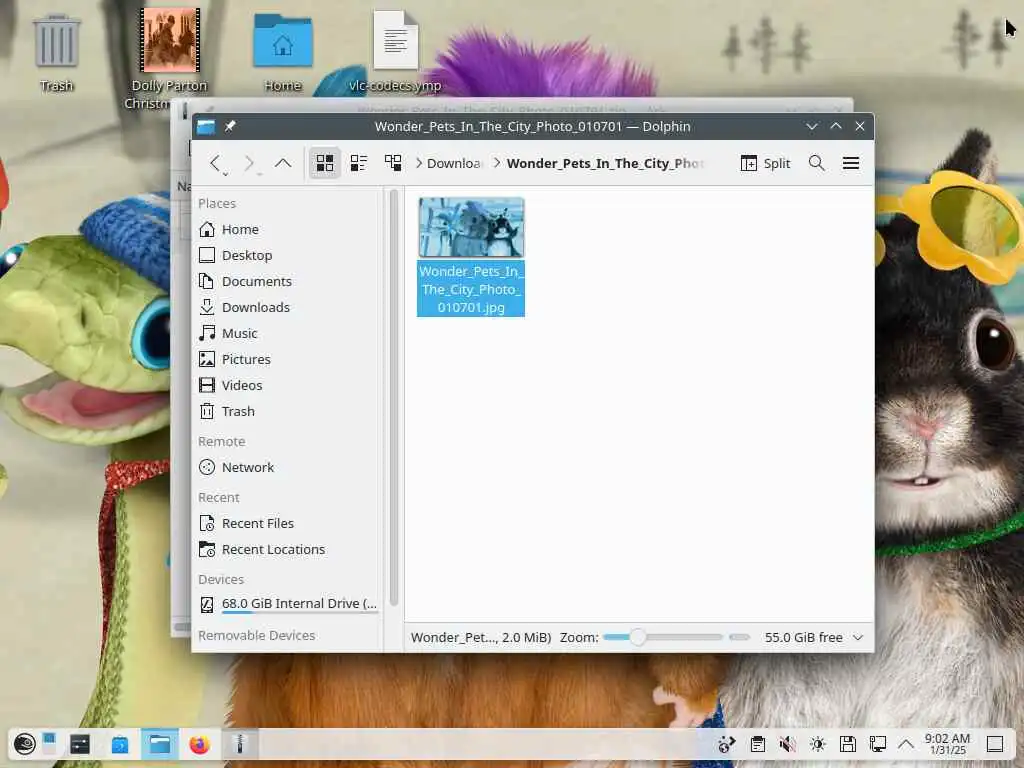This screenshot has width=1024, height=768.
Task: Go back in Dolphin navigation history
Action: point(215,163)
